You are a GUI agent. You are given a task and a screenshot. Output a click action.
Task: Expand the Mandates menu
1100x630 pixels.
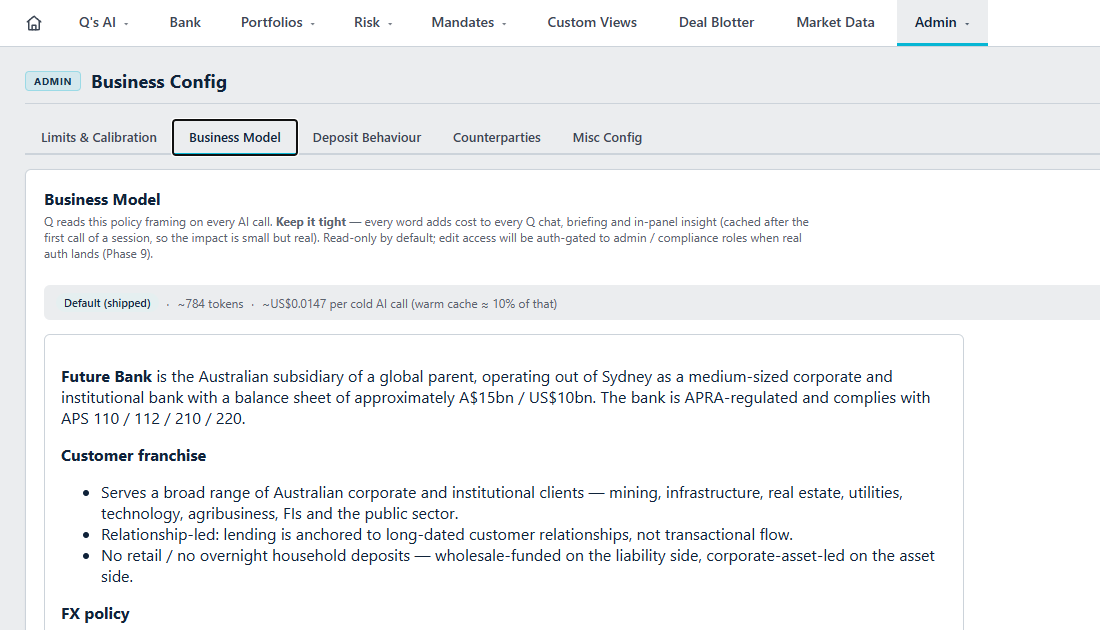[x=469, y=22]
